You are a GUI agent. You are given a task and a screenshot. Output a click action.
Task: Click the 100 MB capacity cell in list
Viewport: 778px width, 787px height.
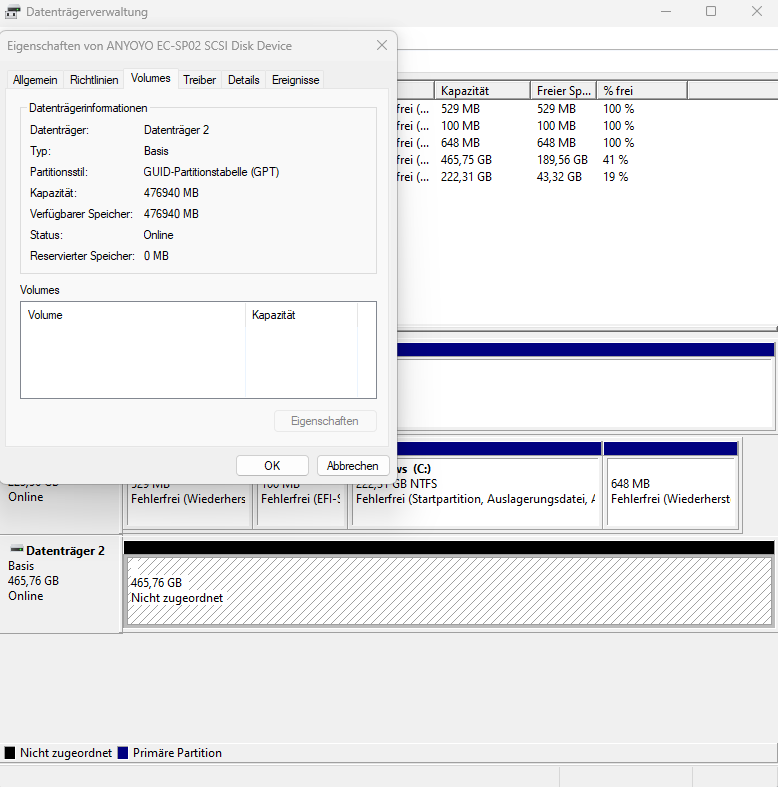[460, 126]
